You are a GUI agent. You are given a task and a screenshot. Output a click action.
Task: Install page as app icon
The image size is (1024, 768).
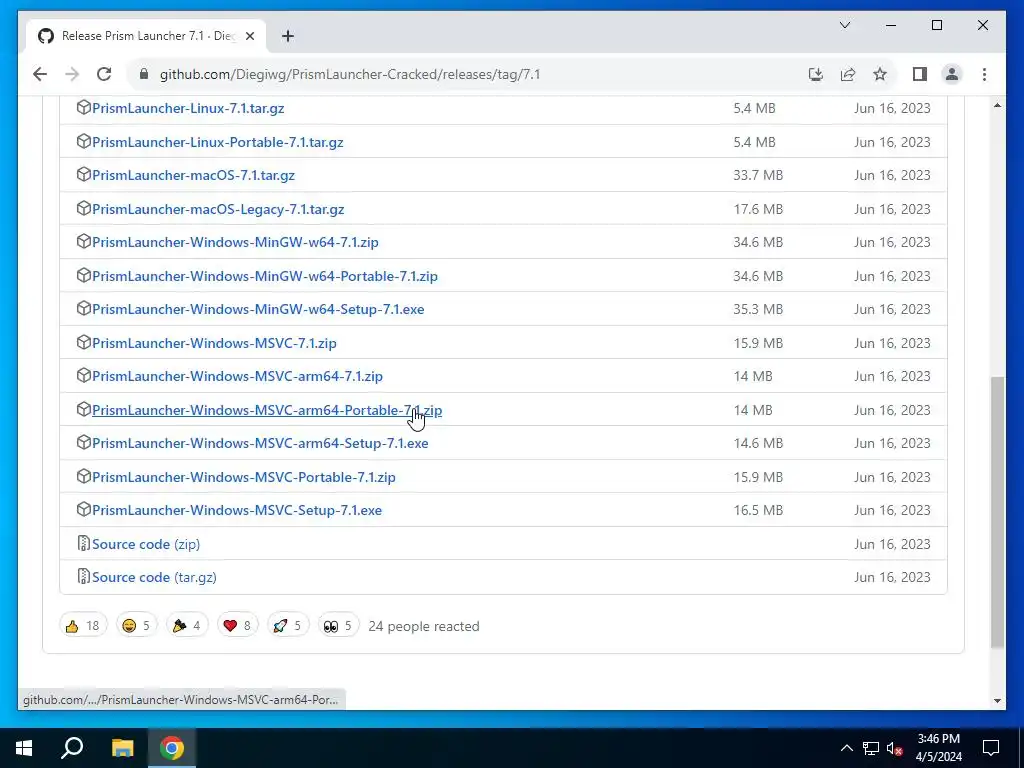[x=816, y=74]
